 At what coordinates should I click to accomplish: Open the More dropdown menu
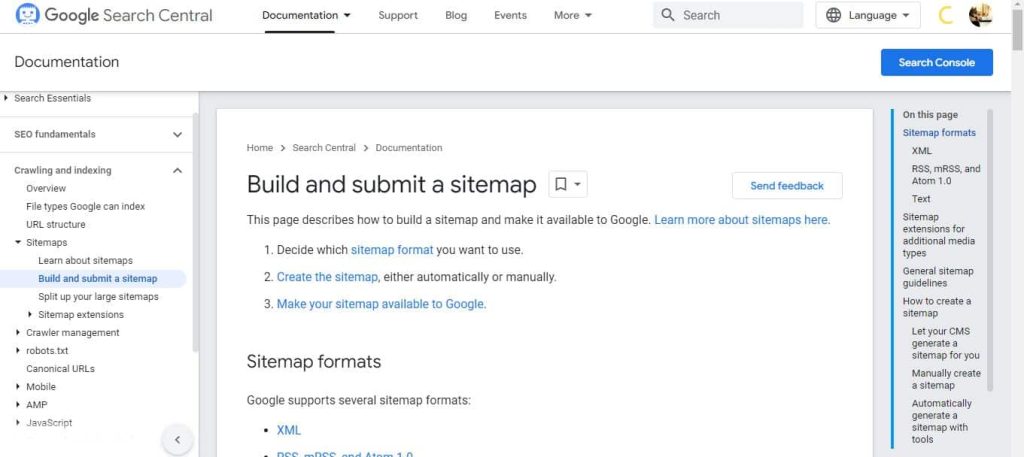pyautogui.click(x=573, y=15)
